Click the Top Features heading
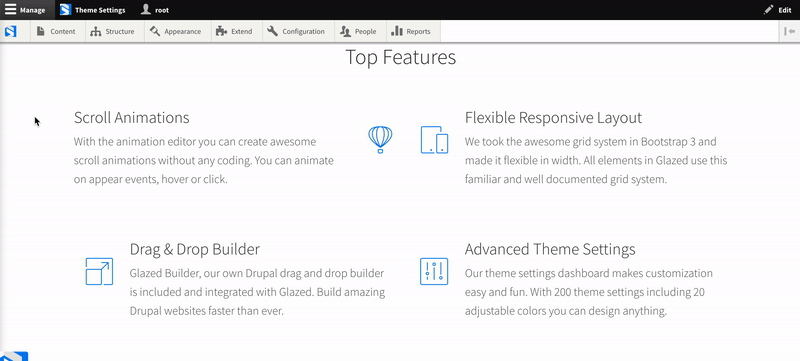 (401, 57)
